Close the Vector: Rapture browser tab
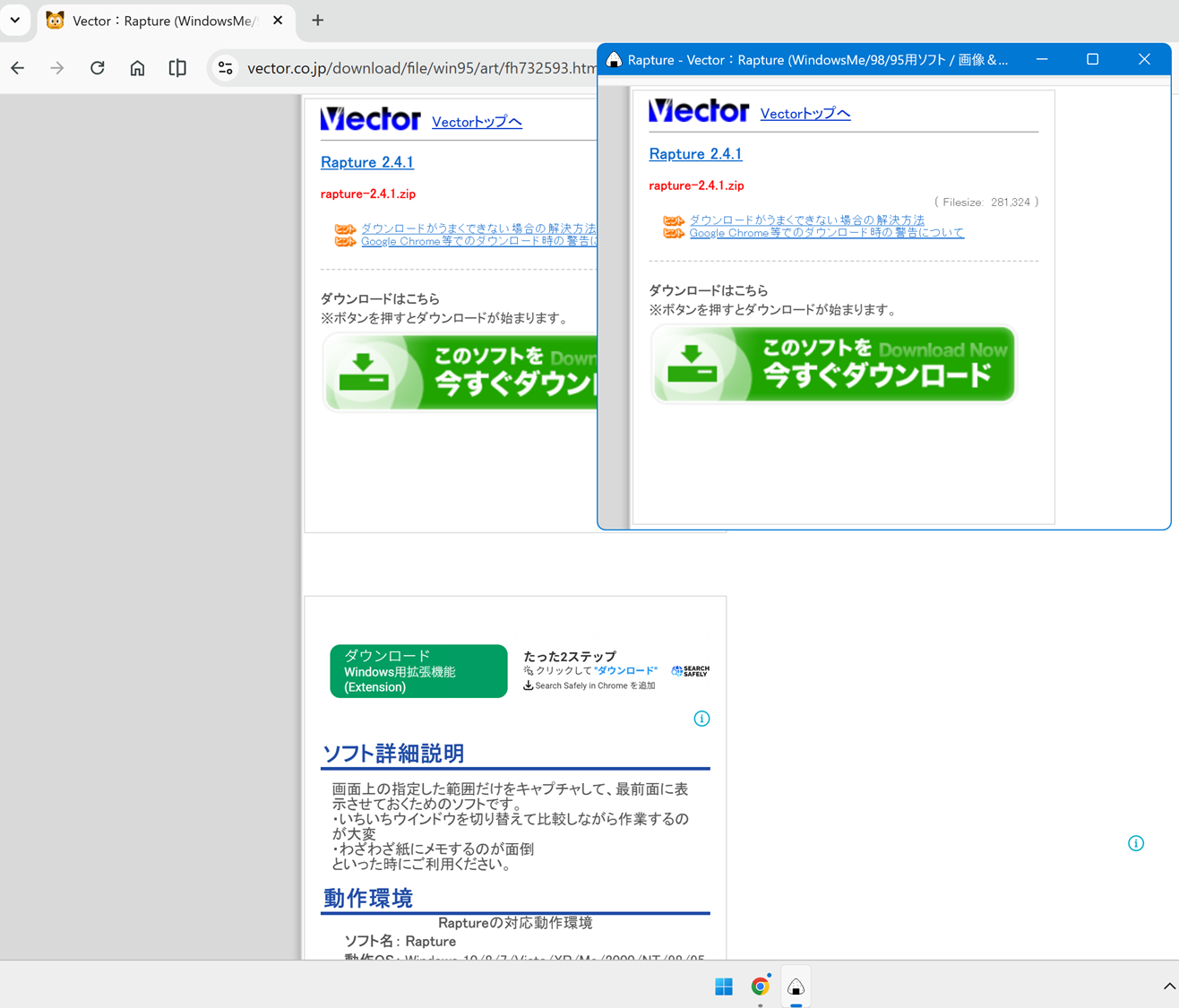Image resolution: width=1179 pixels, height=1008 pixels. pyautogui.click(x=278, y=21)
